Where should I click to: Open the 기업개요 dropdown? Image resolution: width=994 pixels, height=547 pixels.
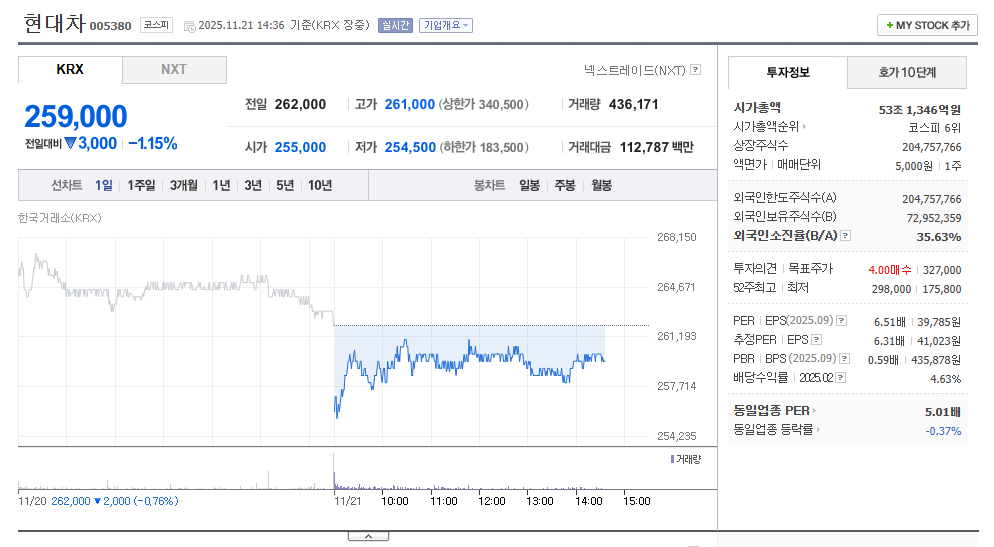pos(446,25)
